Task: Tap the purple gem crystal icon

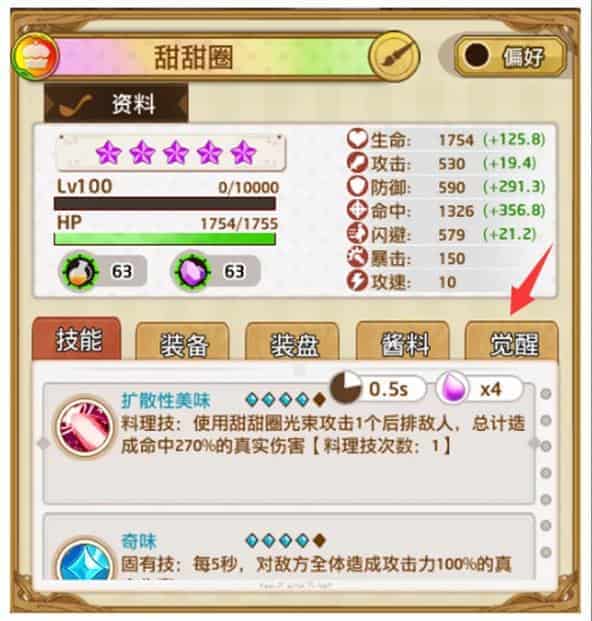Action: [x=192, y=271]
